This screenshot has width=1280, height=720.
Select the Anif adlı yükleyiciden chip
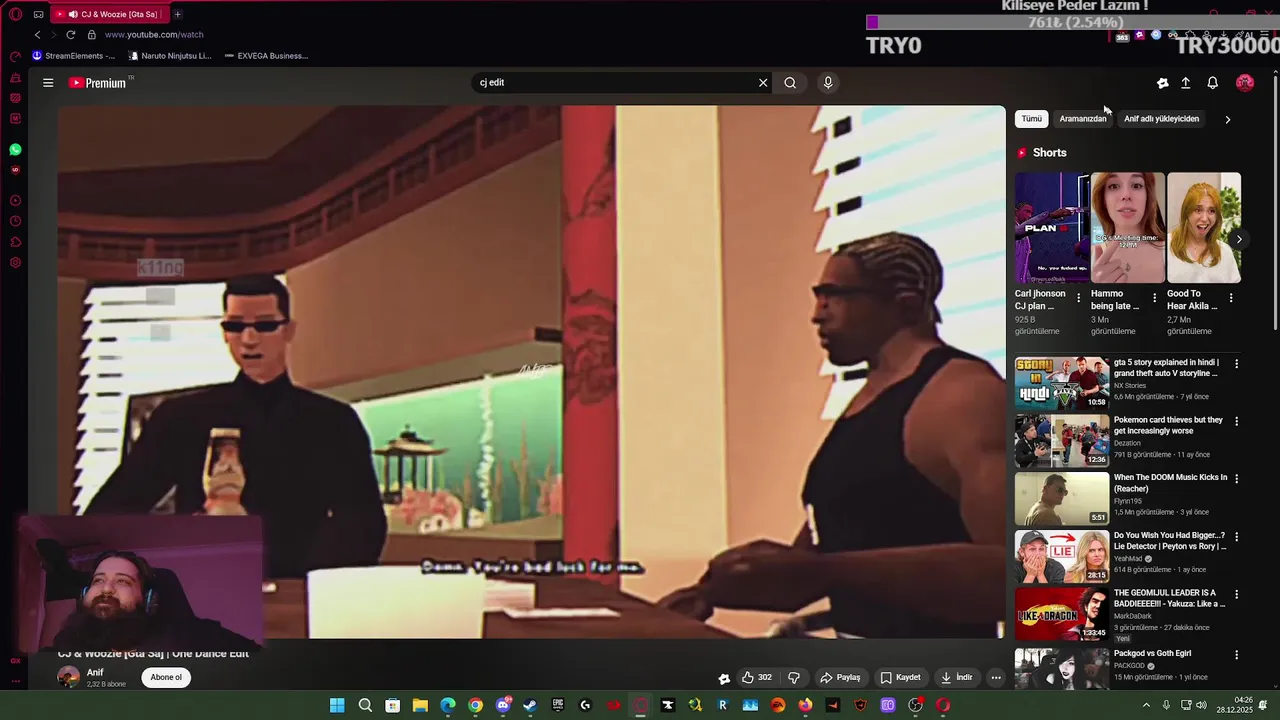[1161, 119]
